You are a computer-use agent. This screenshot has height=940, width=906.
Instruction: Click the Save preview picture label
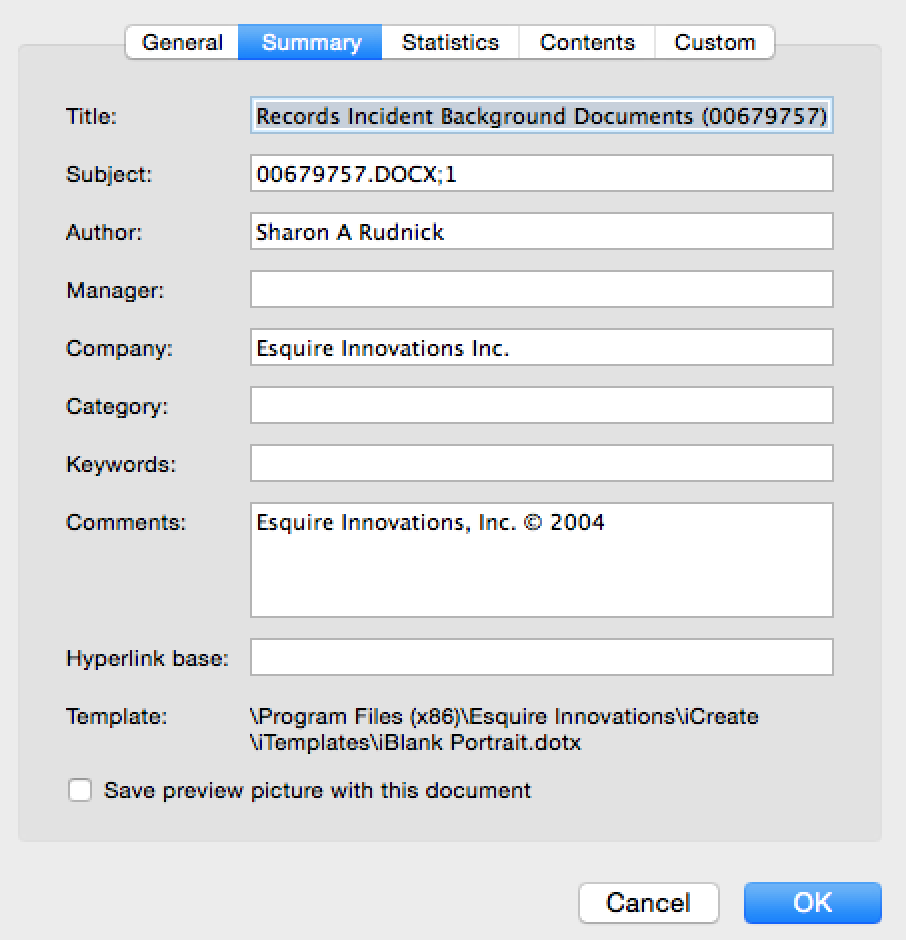[317, 791]
